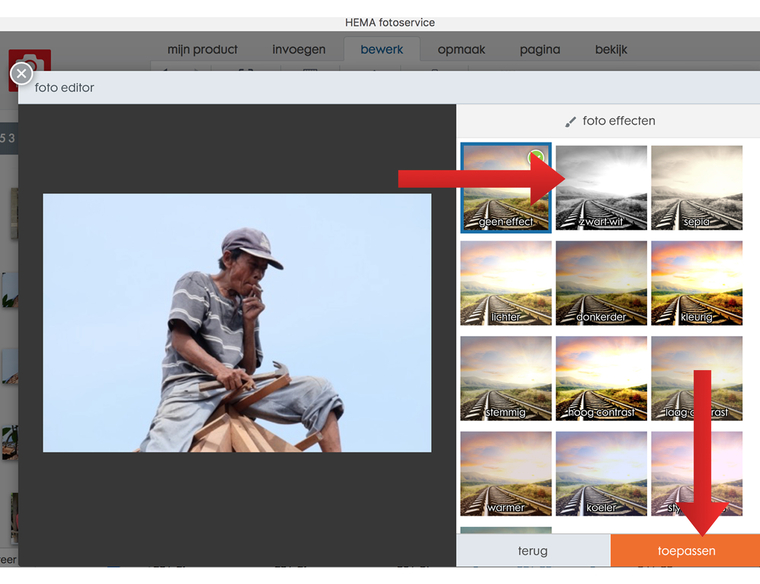Click the foto editor dialog title
The image size is (760, 584).
pyautogui.click(x=64, y=88)
